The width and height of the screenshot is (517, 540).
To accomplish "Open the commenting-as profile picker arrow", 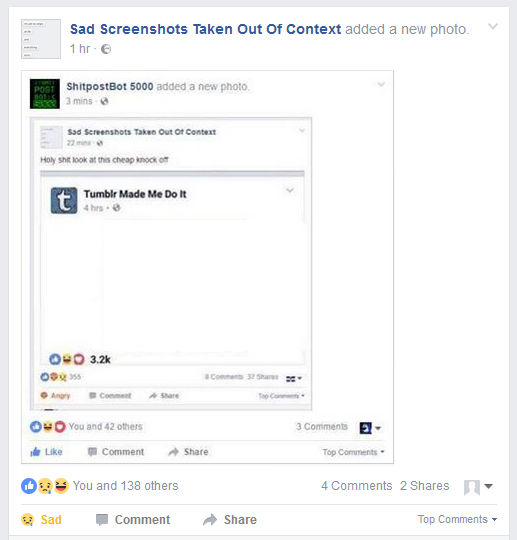I will coord(488,486).
